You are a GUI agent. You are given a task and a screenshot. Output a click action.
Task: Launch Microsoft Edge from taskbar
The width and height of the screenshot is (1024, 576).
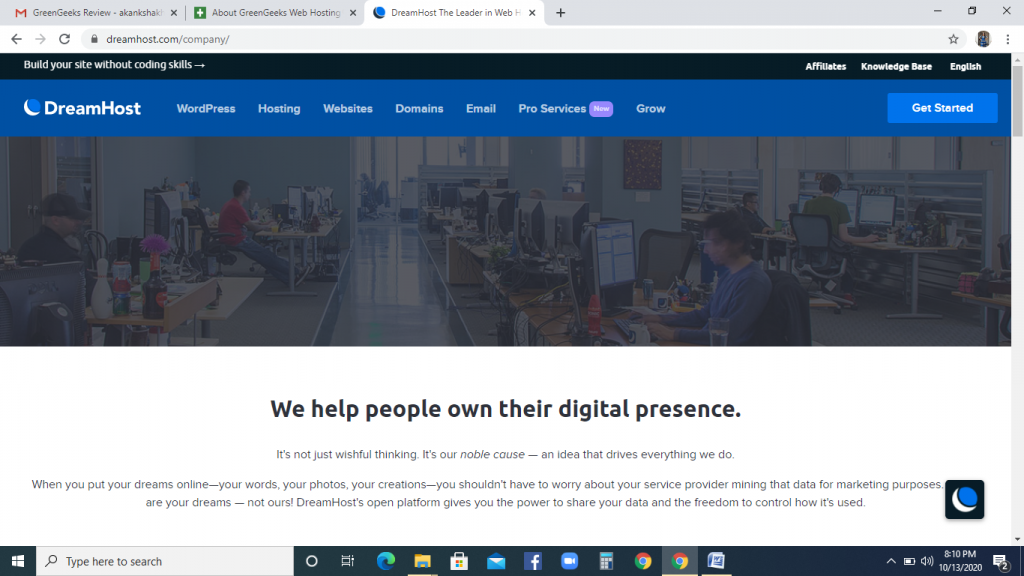(x=385, y=561)
